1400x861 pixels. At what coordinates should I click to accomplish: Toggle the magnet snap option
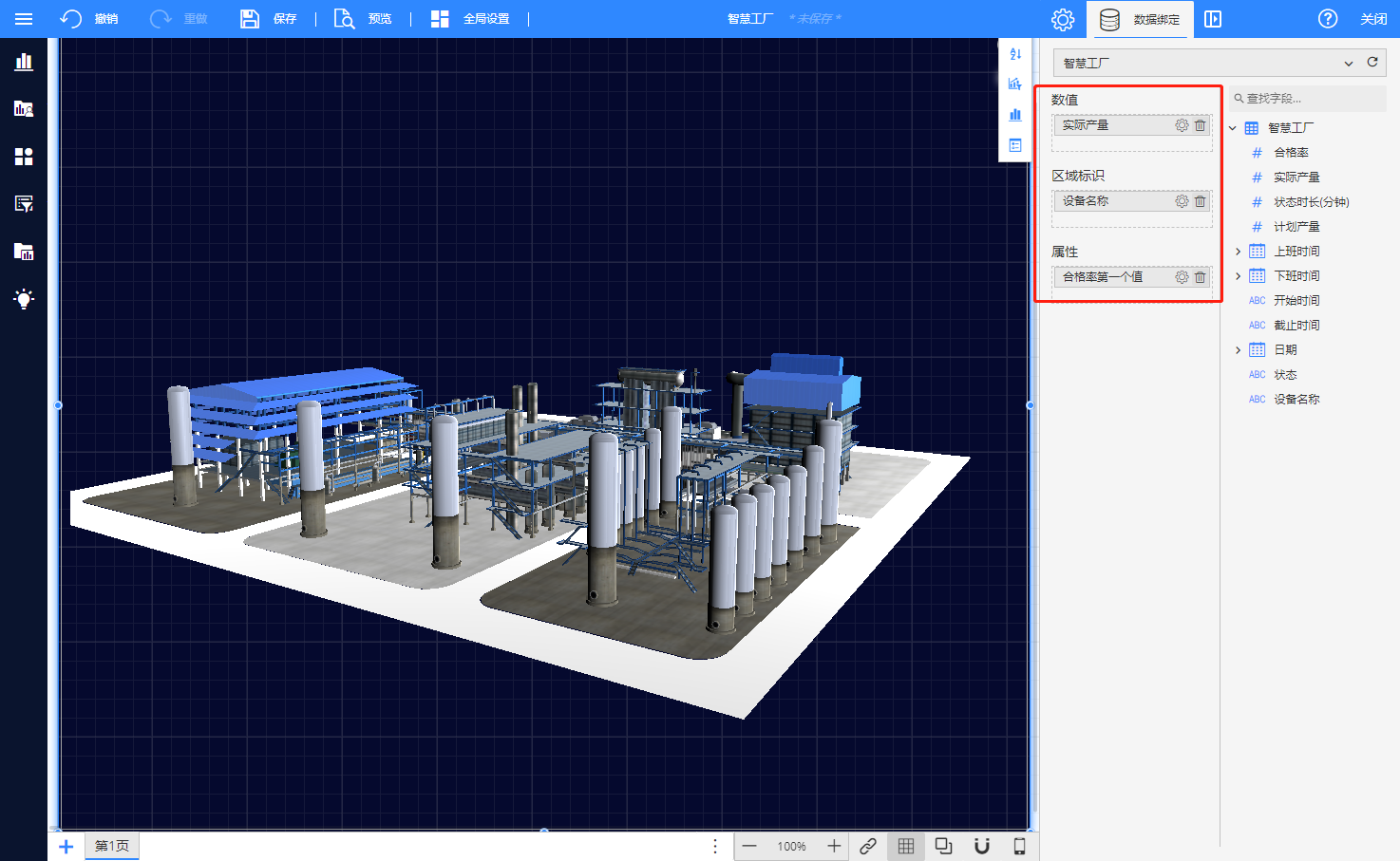click(x=982, y=846)
